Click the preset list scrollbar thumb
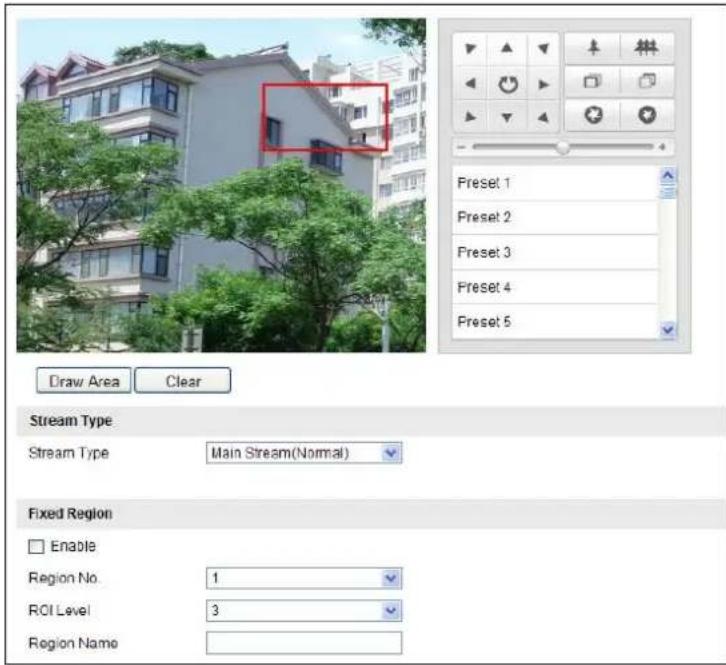This screenshot has width=726, height=665. pyautogui.click(x=668, y=191)
